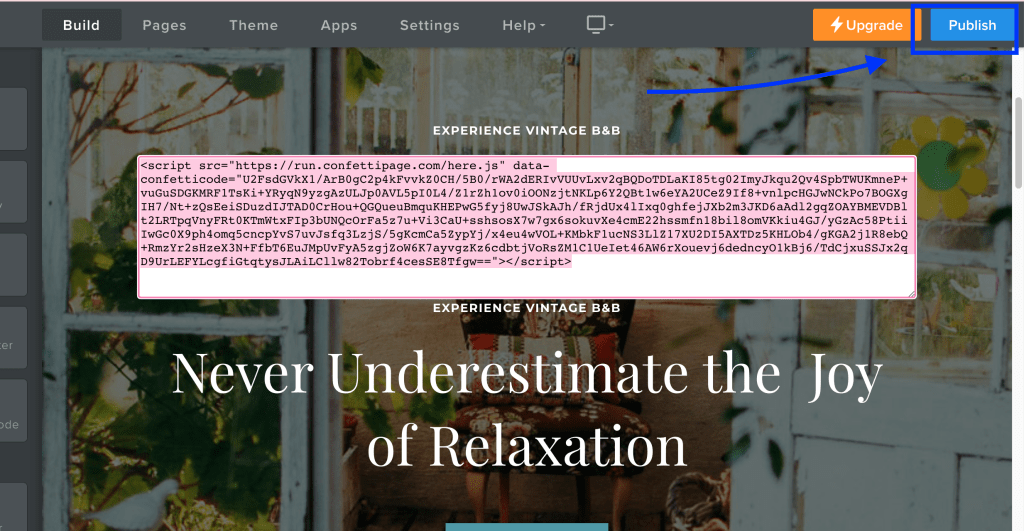Click the text area resize handle corner
The image size is (1024, 531).
912,293
